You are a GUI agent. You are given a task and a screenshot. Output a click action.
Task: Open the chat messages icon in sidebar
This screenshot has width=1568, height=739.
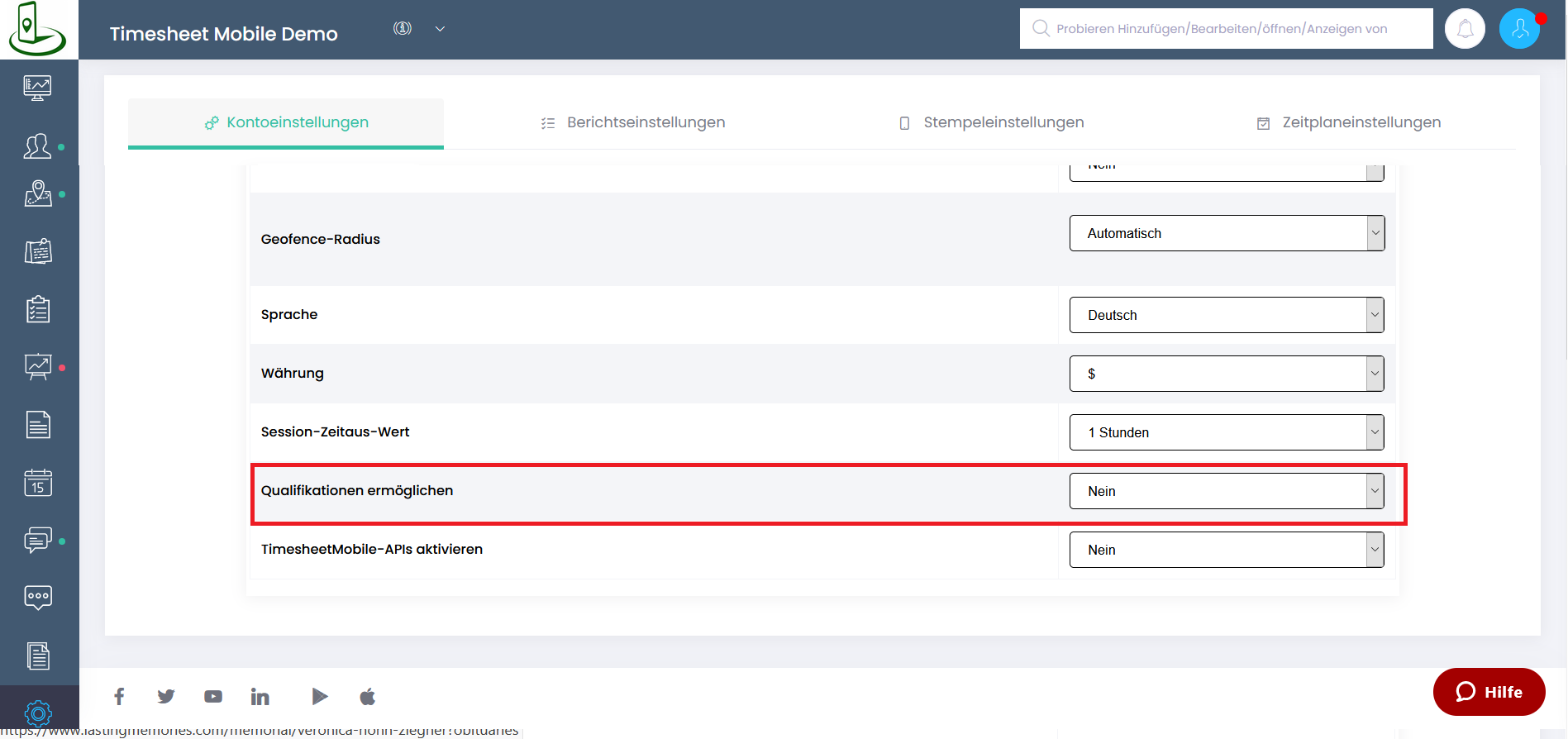pos(38,540)
